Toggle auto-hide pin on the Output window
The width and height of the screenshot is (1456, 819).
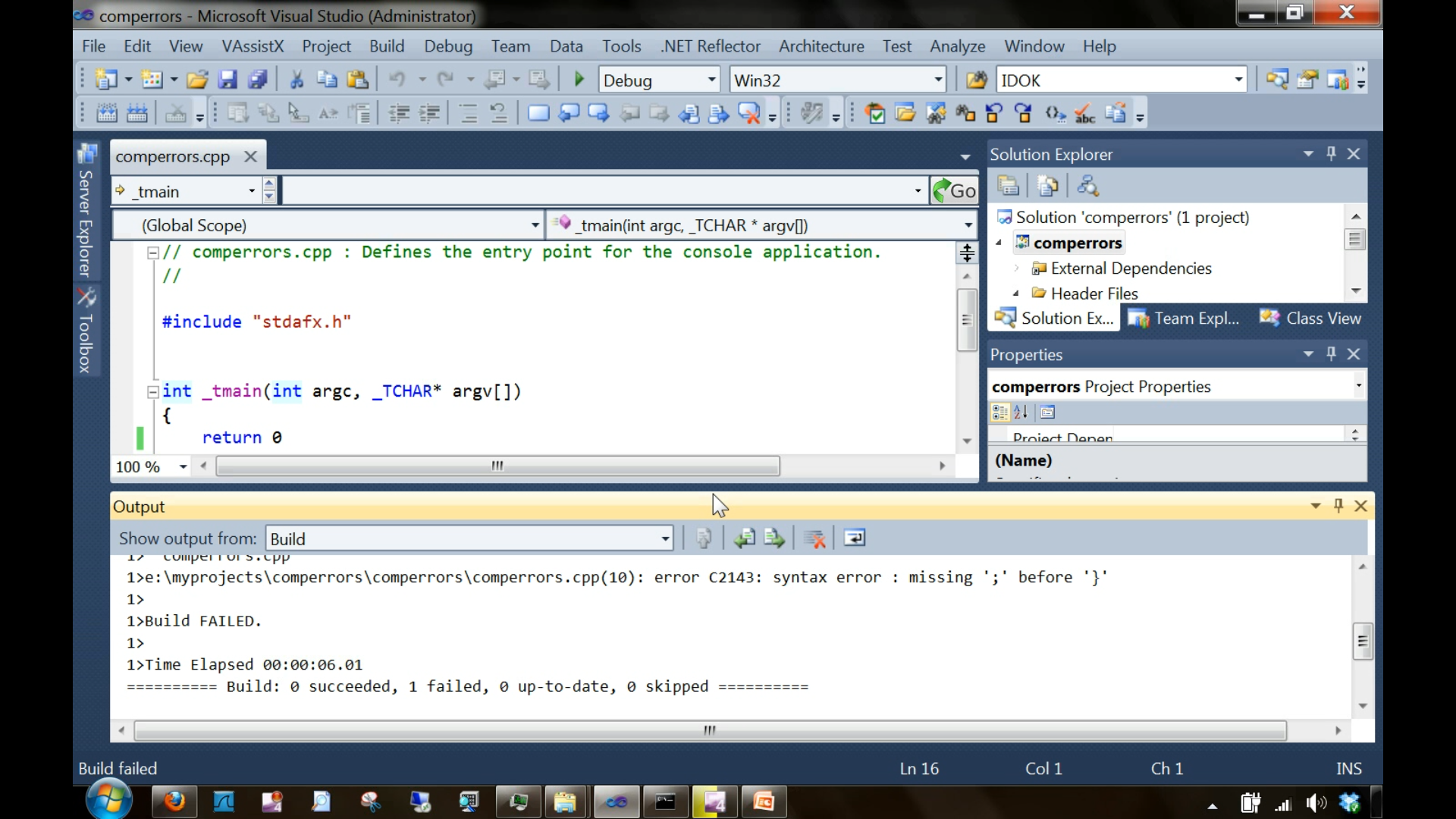(x=1338, y=506)
